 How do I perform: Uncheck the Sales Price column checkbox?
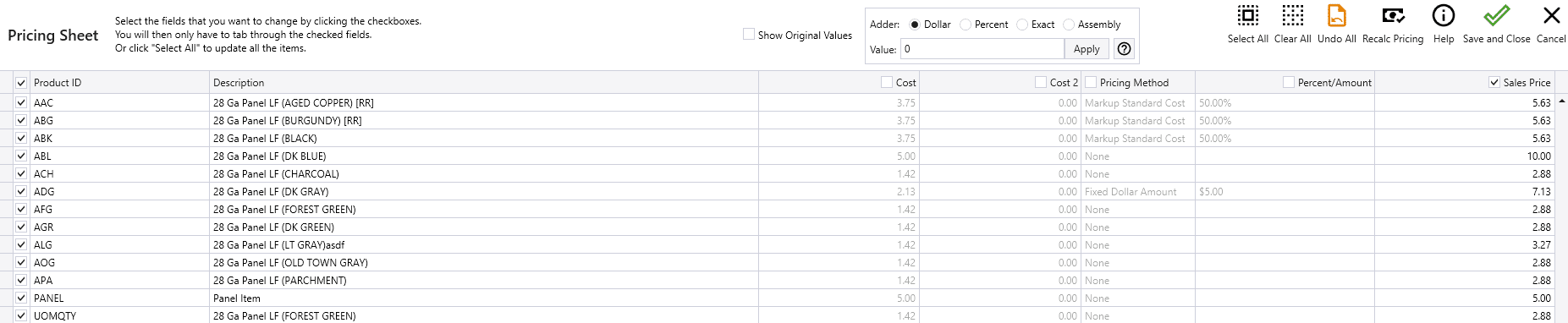pyautogui.click(x=1494, y=82)
